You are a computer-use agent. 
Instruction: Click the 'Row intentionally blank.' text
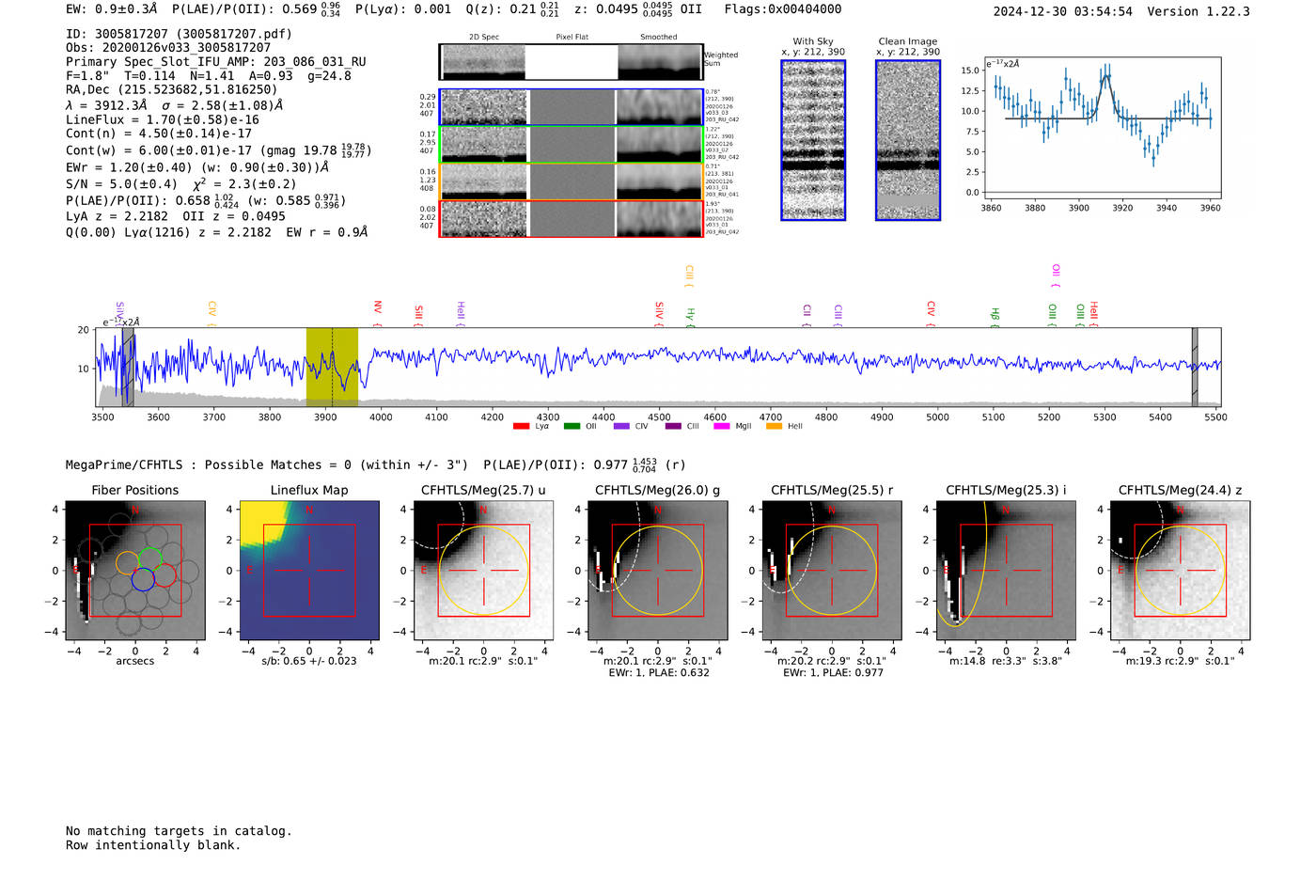(x=153, y=845)
